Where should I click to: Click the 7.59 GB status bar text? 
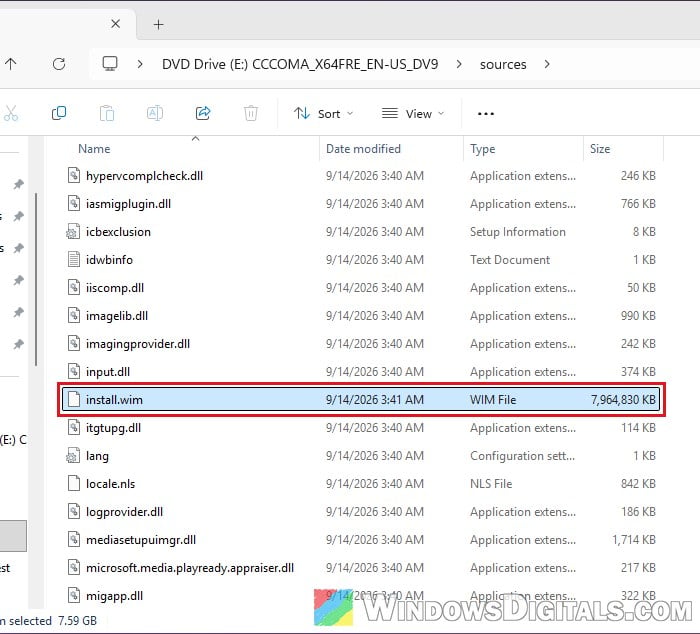pos(77,621)
